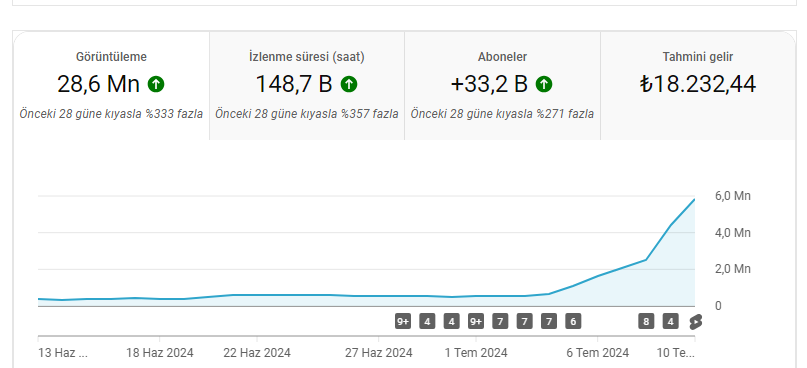Open the 4 marker beside the 8 marker
This screenshot has width=807, height=368.
670,322
